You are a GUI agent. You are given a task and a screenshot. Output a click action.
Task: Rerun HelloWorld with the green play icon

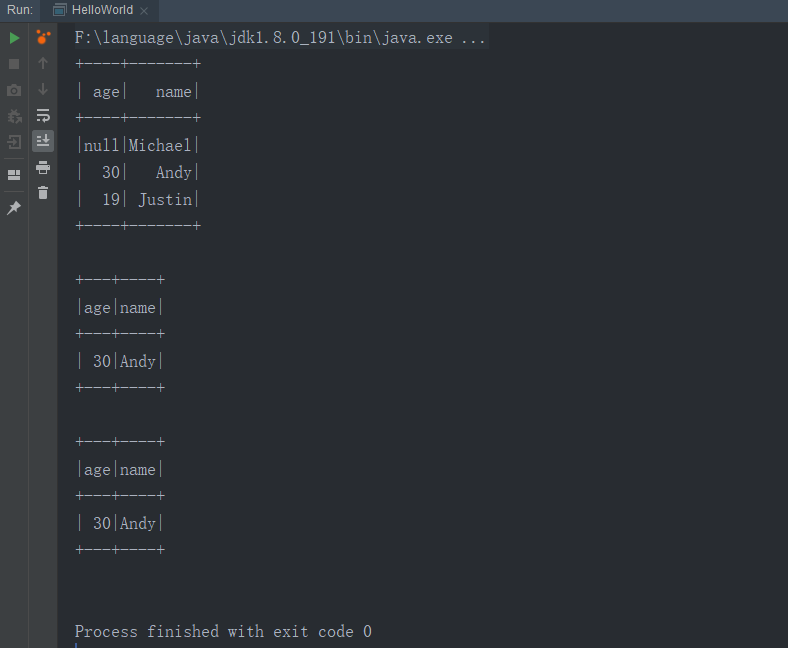[15, 38]
